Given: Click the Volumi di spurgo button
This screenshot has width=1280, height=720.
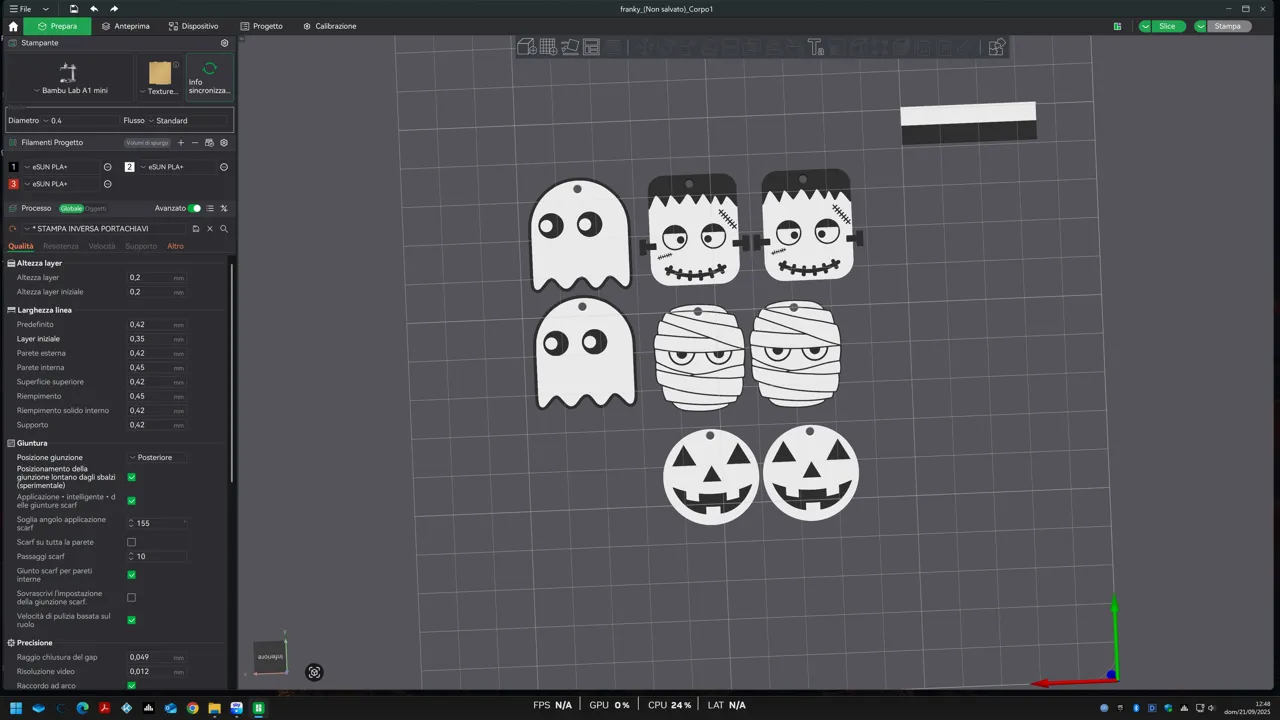Looking at the screenshot, I should click(x=147, y=143).
